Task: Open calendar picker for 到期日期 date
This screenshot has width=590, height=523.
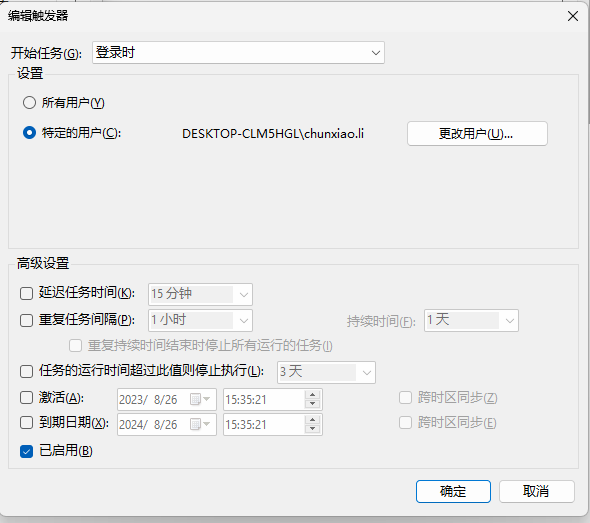Action: pos(200,424)
